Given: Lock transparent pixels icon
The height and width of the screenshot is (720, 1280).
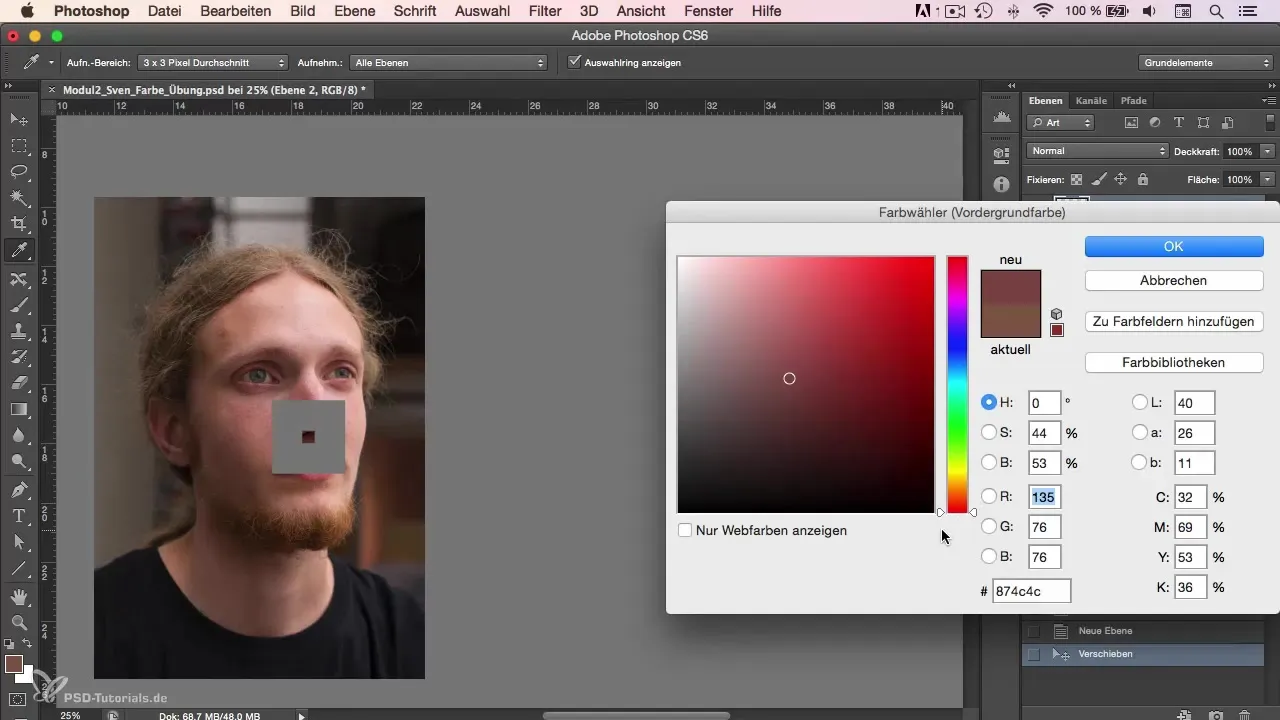Looking at the screenshot, I should [x=1077, y=180].
